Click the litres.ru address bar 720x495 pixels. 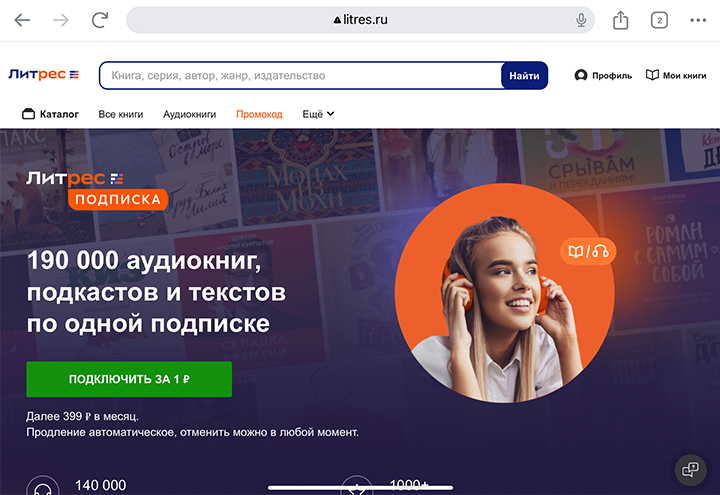click(x=360, y=20)
